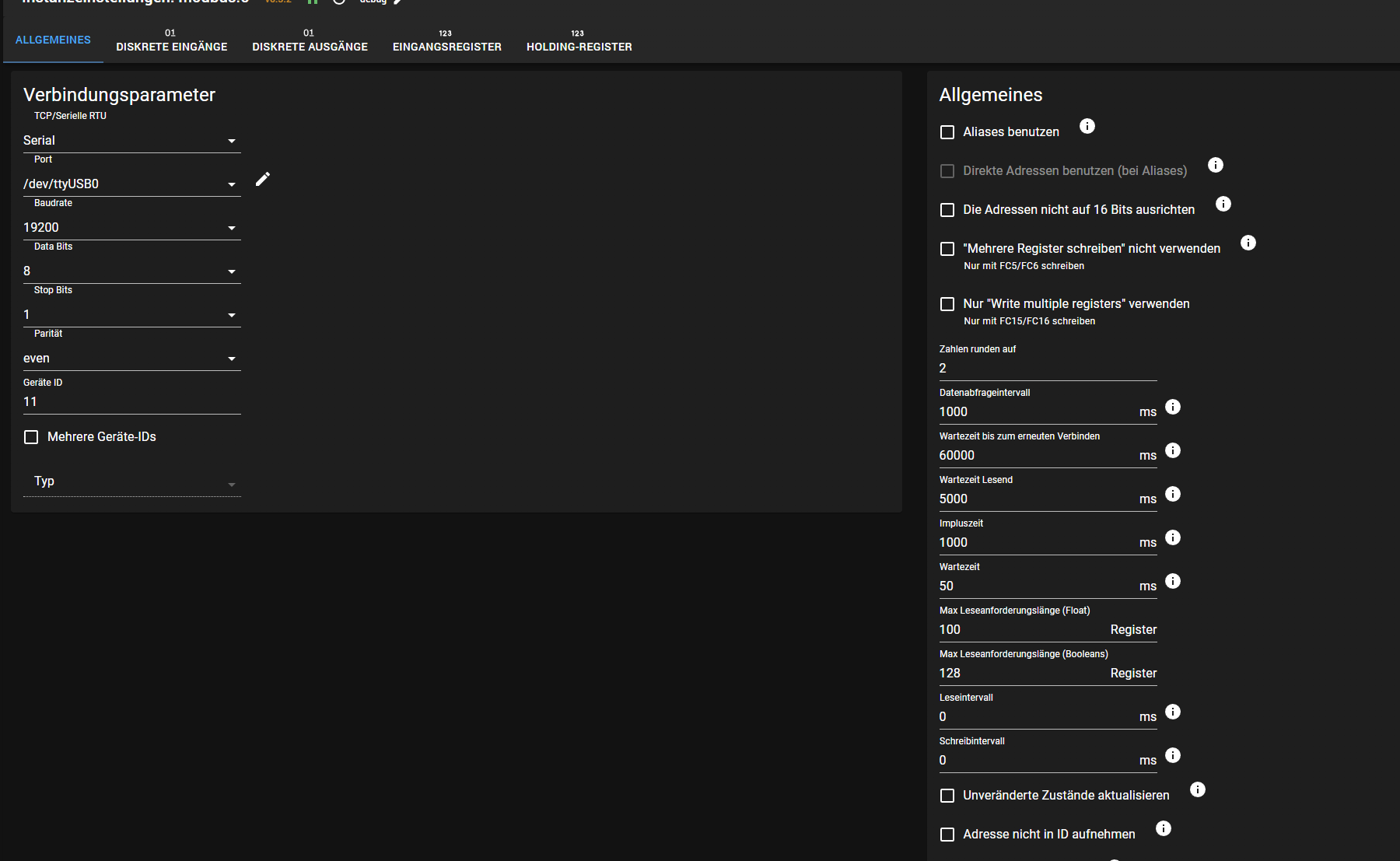Click the Zahlen runden auf field

pyautogui.click(x=1047, y=369)
